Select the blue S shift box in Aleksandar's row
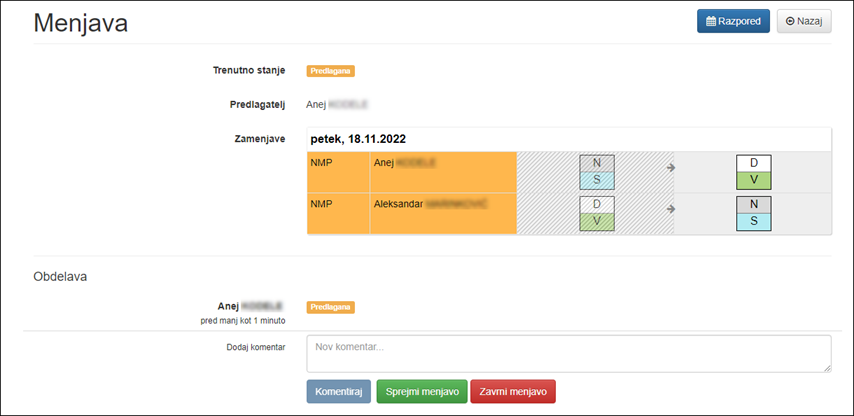 (753, 221)
